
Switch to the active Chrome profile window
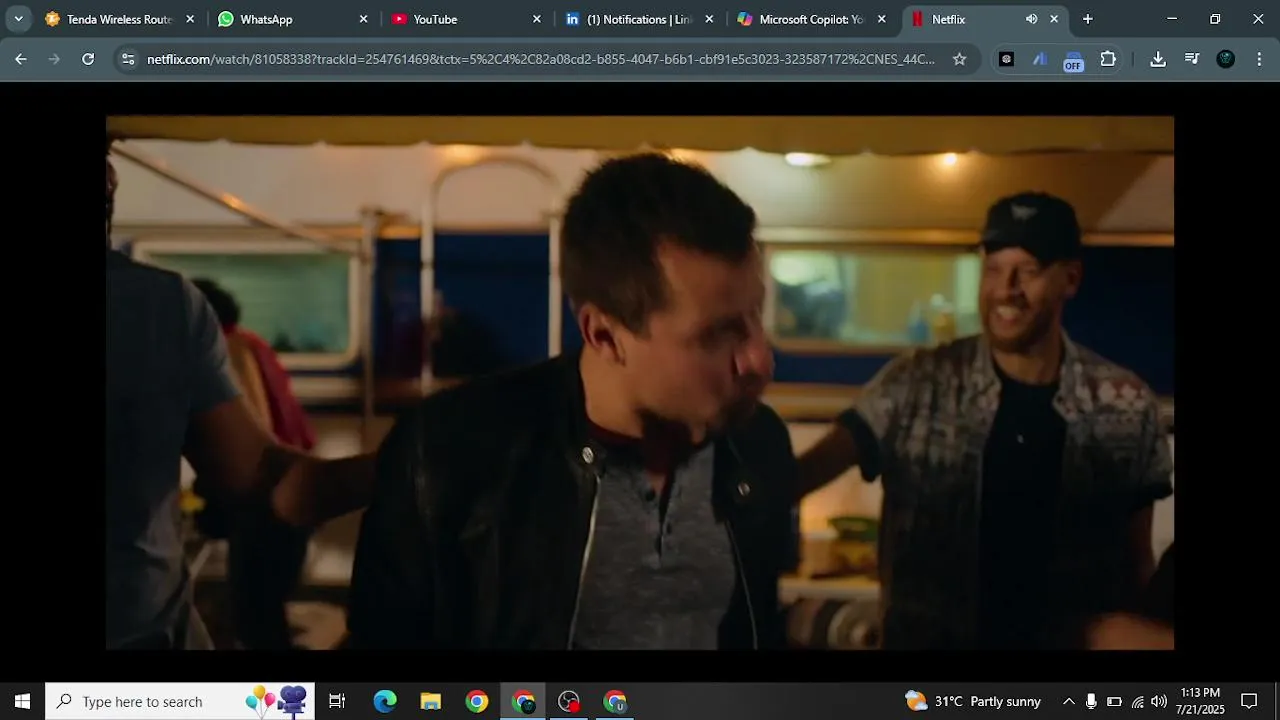click(x=523, y=701)
